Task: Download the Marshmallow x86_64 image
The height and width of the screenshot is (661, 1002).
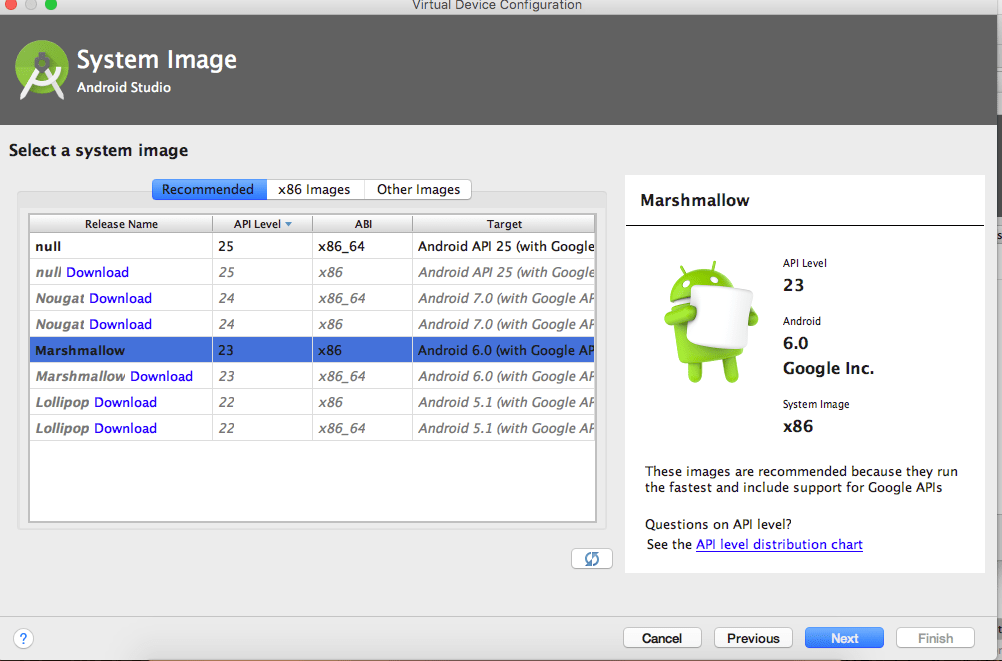Action: [x=161, y=377]
